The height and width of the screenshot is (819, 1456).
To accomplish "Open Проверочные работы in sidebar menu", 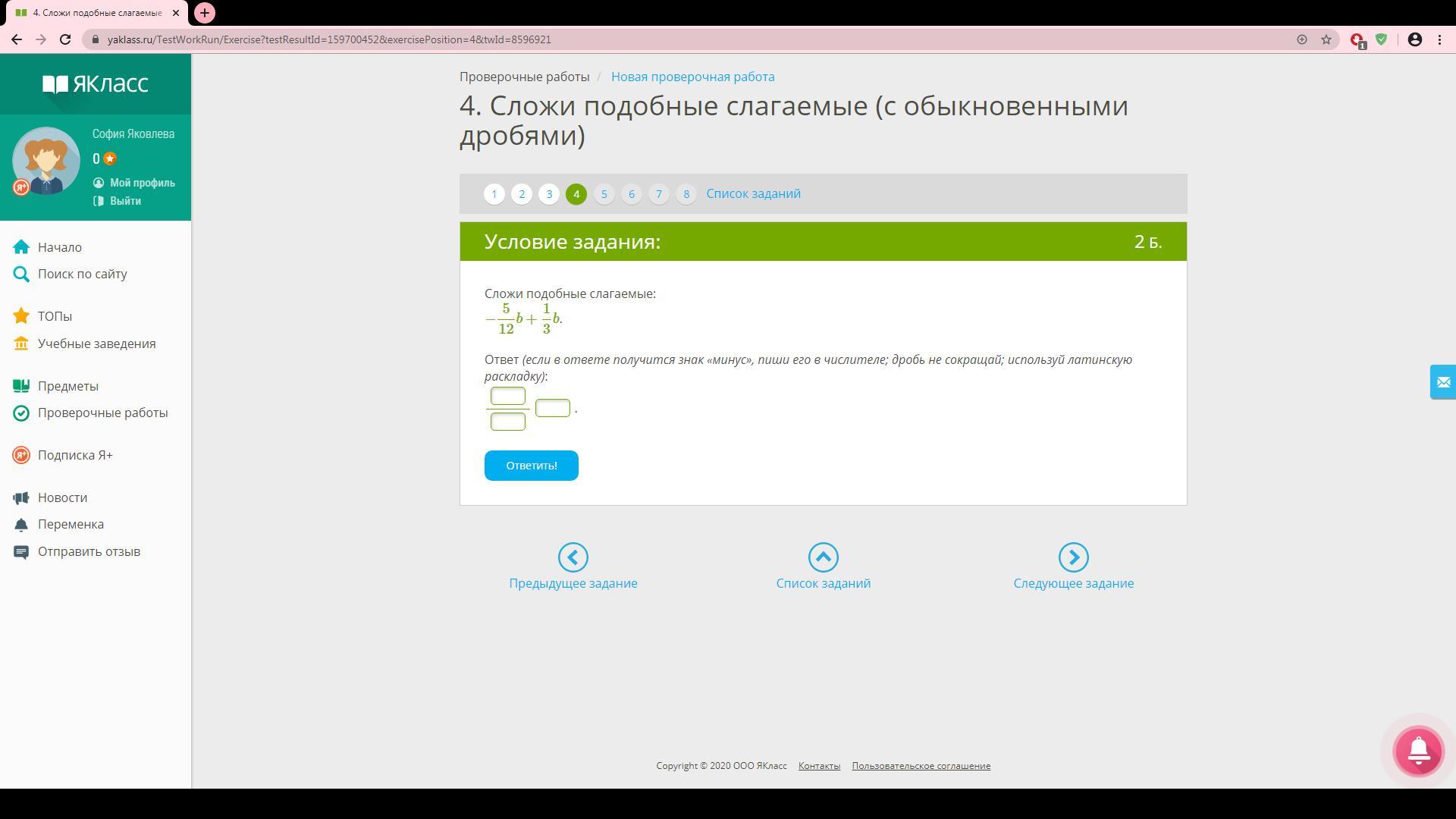I will (102, 413).
